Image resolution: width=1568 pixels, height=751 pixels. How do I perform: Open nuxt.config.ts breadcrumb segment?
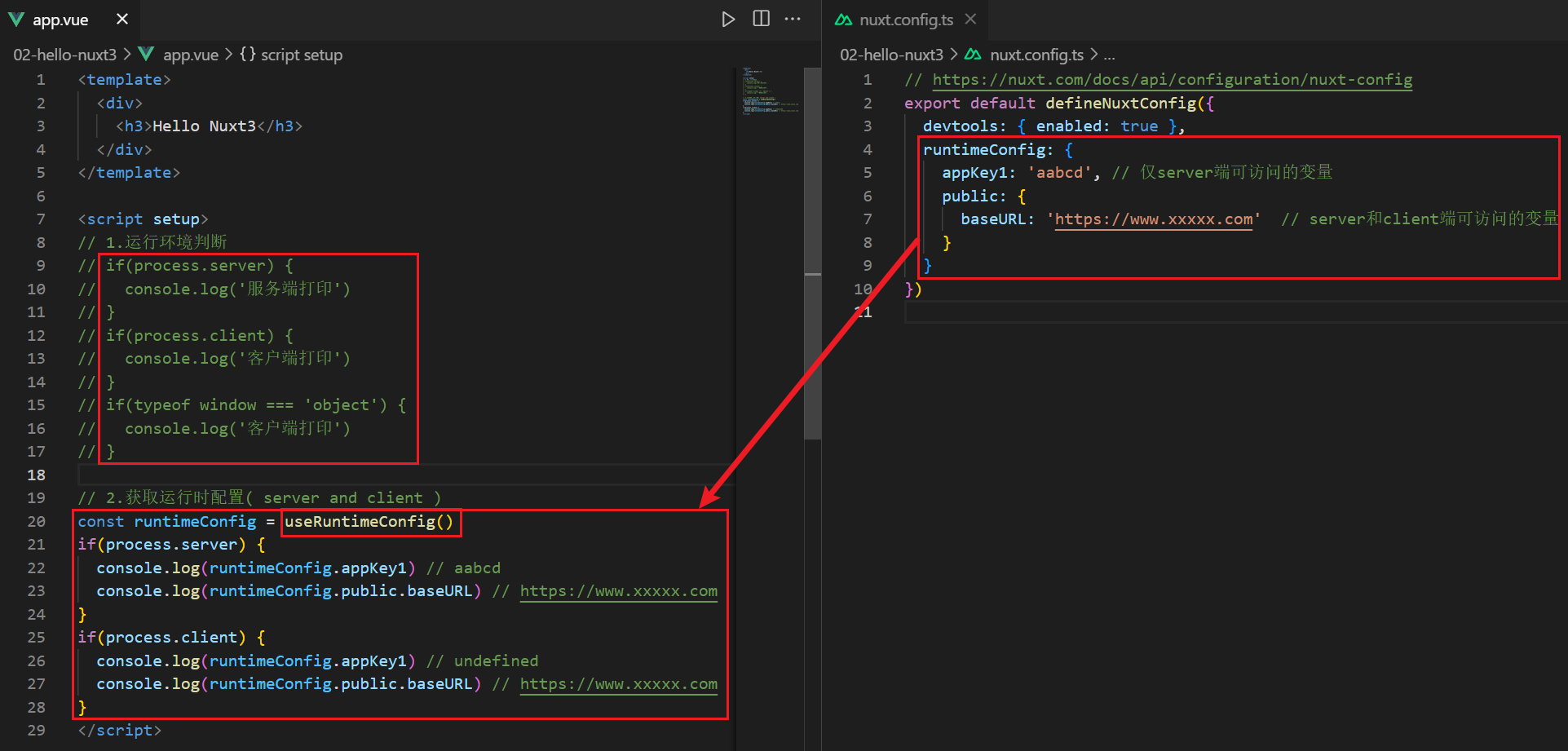[x=1036, y=55]
